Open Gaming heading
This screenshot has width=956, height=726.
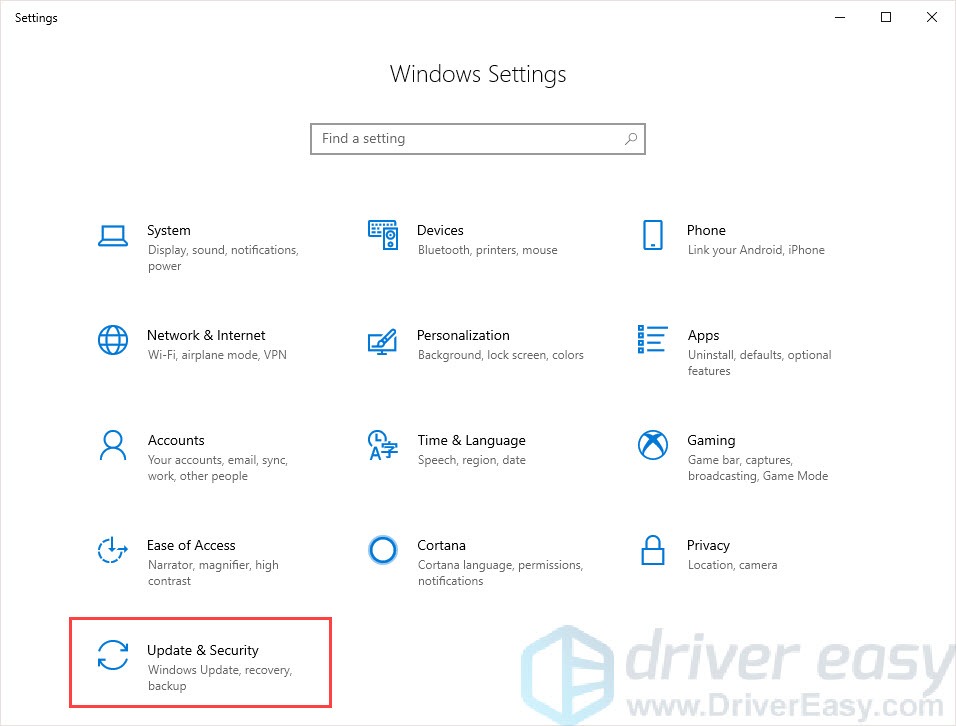point(711,441)
